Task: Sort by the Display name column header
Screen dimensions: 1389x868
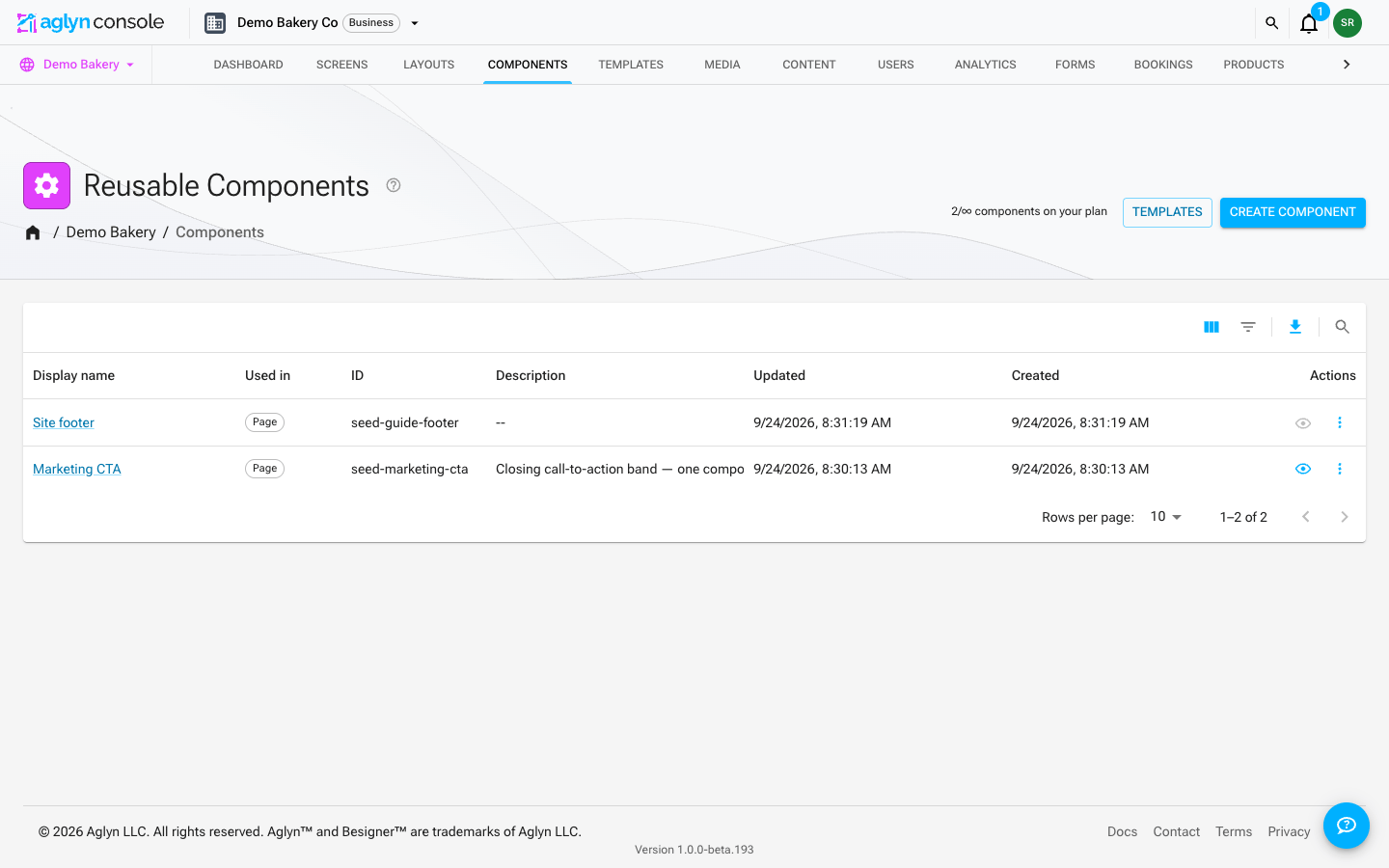Action: [x=73, y=375]
